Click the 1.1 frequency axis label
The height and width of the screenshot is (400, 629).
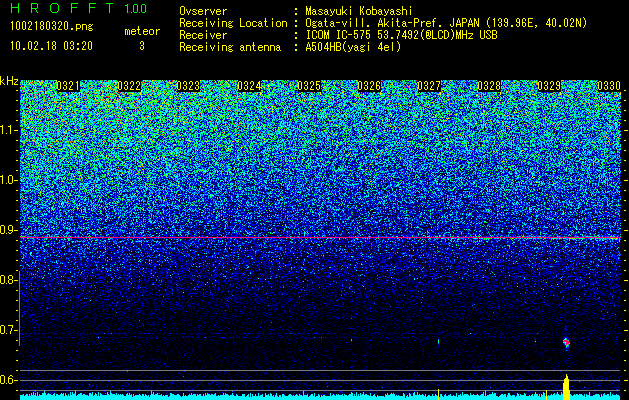[8, 130]
